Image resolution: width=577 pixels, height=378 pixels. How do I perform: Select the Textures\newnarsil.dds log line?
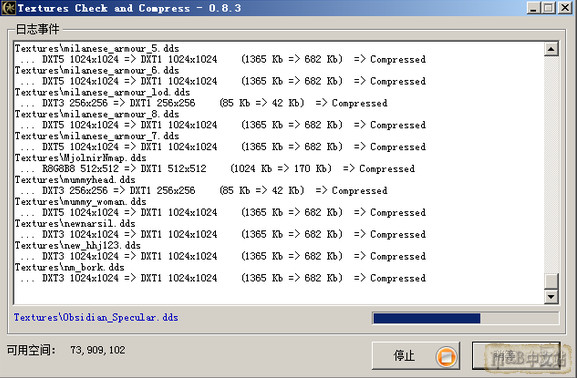75,223
